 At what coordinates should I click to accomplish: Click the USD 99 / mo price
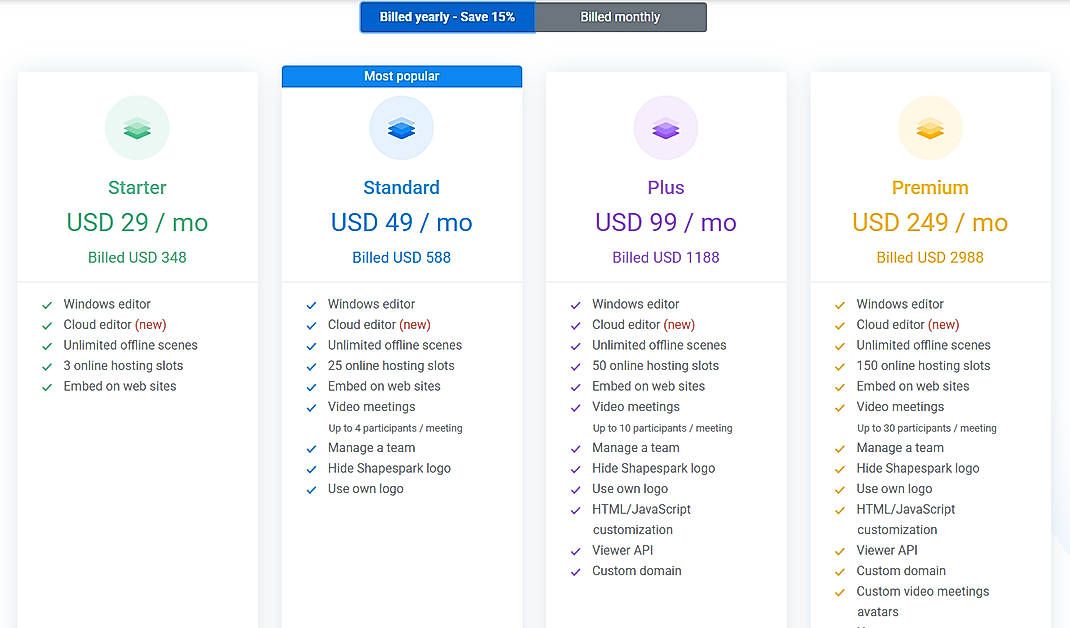click(665, 223)
